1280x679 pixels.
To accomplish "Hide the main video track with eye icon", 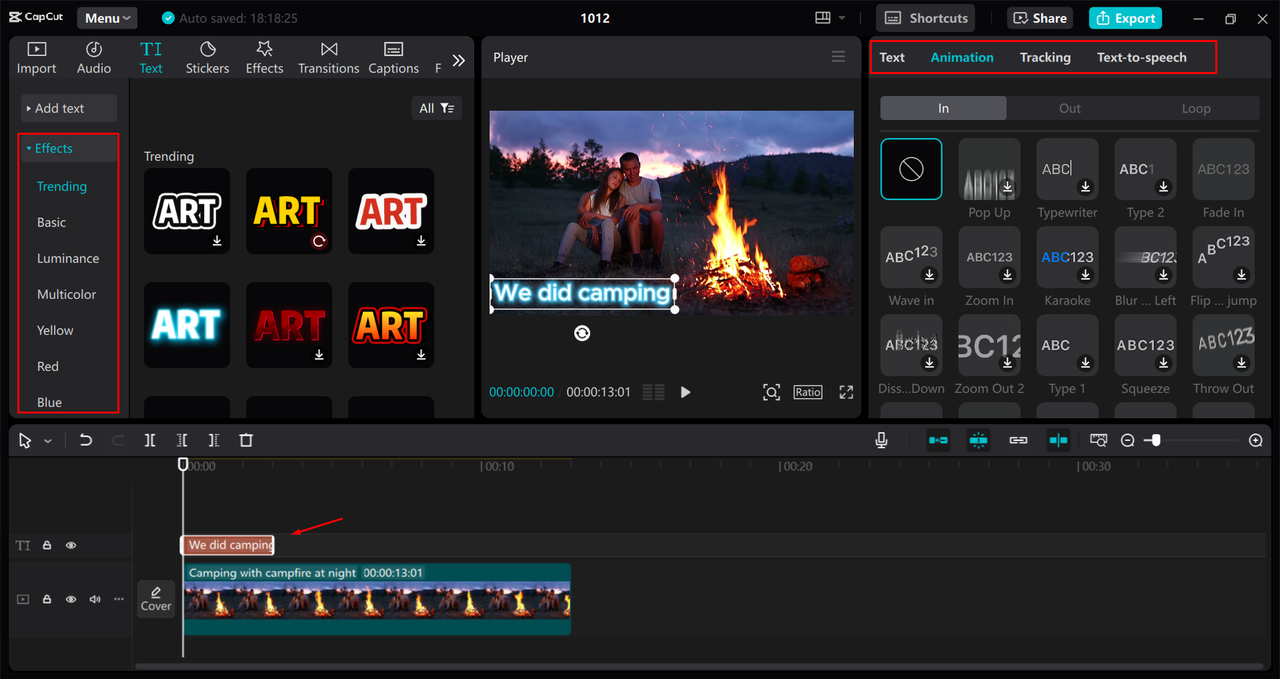I will [x=71, y=599].
